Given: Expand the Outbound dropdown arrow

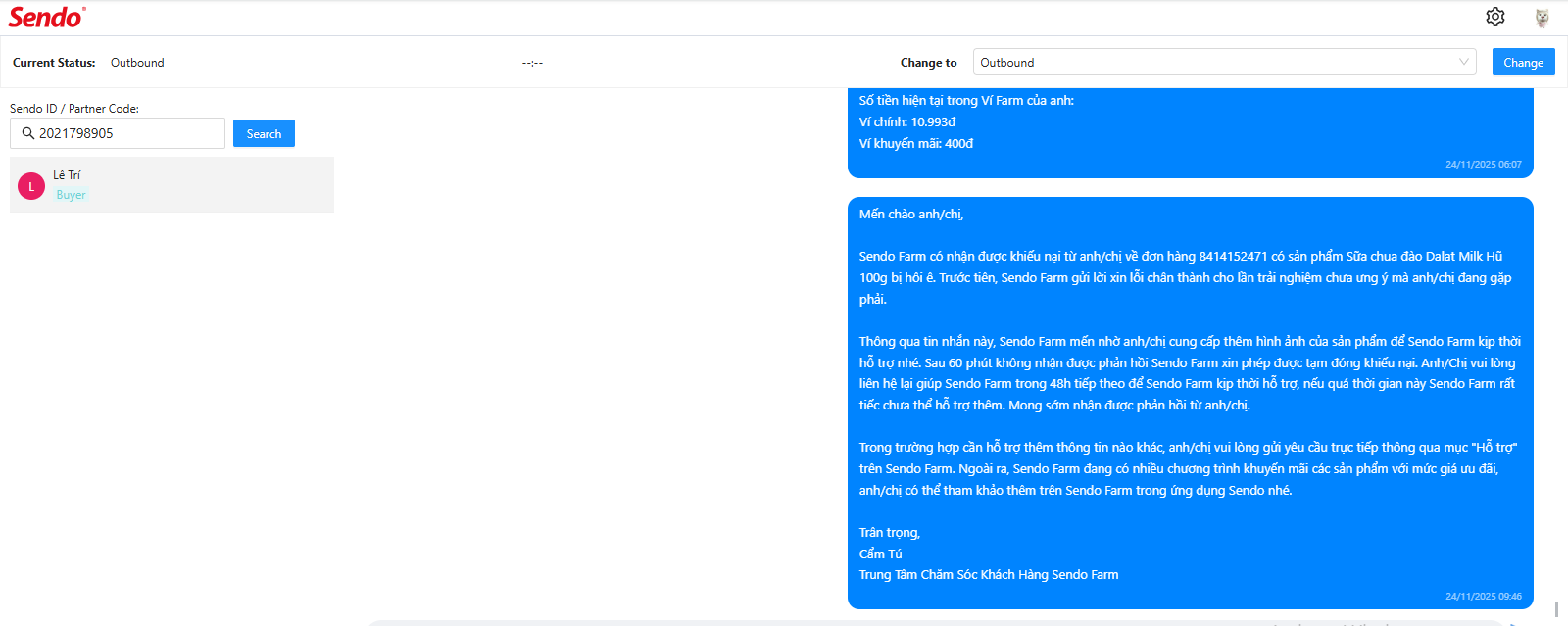Looking at the screenshot, I should click(1464, 62).
